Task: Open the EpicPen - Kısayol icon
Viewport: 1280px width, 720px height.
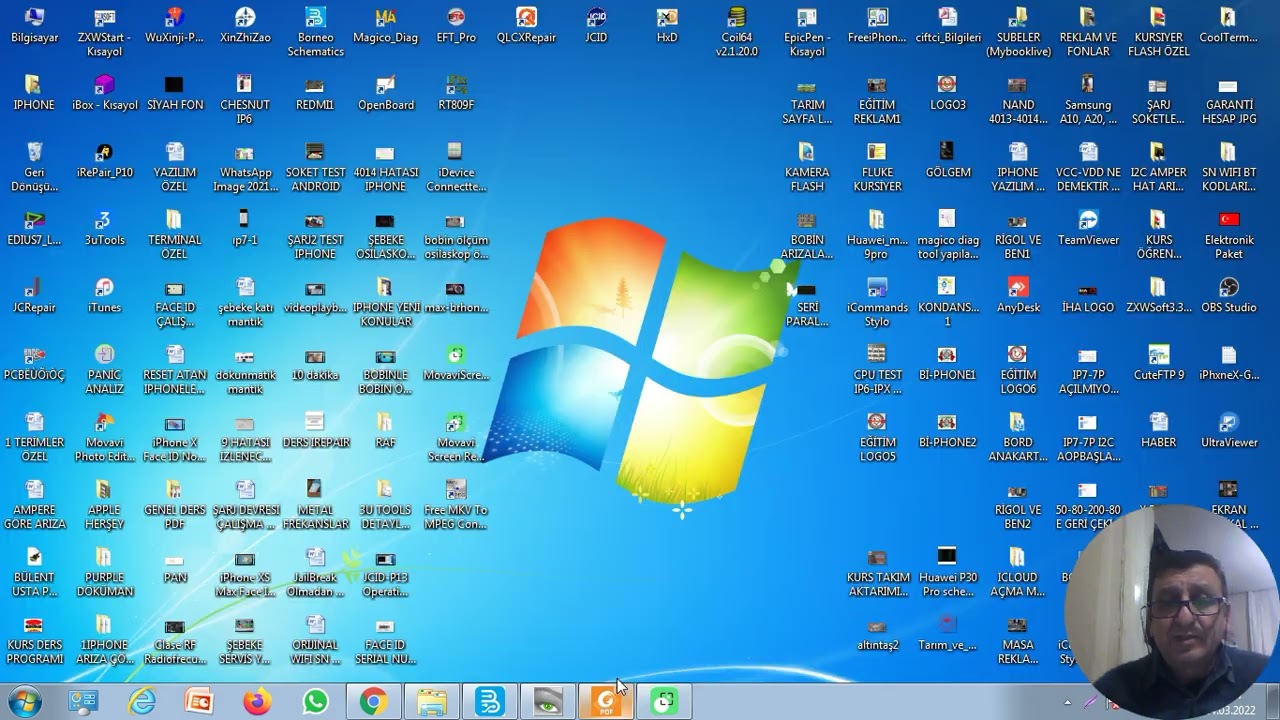Action: click(807, 32)
